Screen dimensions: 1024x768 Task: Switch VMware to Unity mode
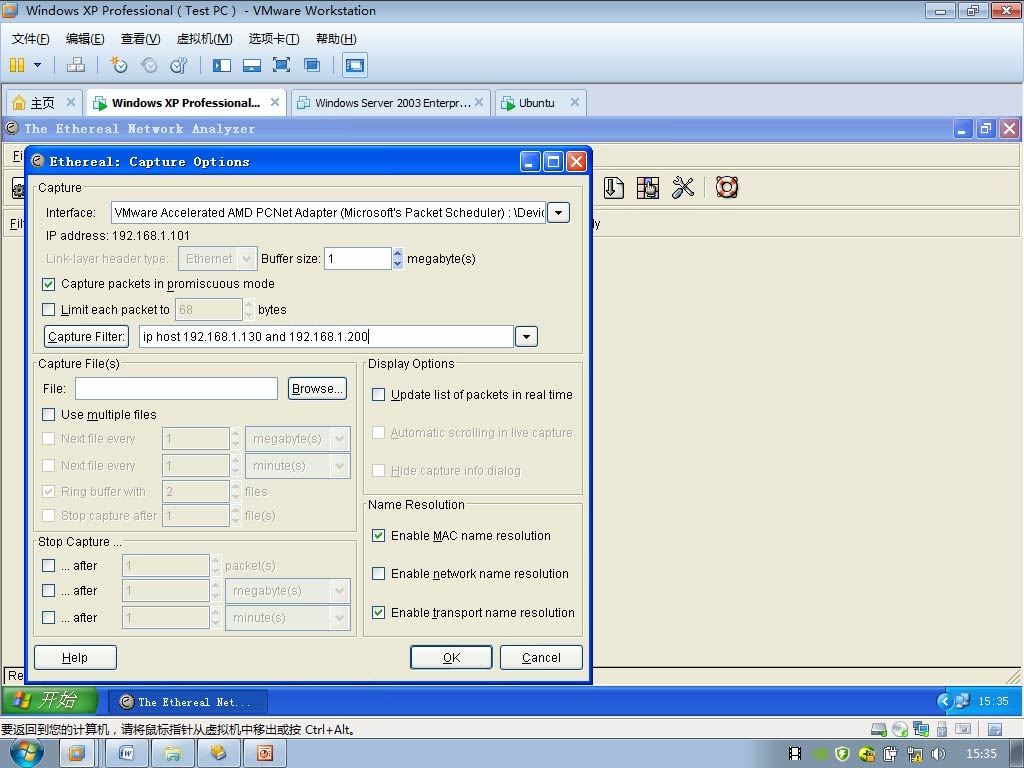coord(312,65)
